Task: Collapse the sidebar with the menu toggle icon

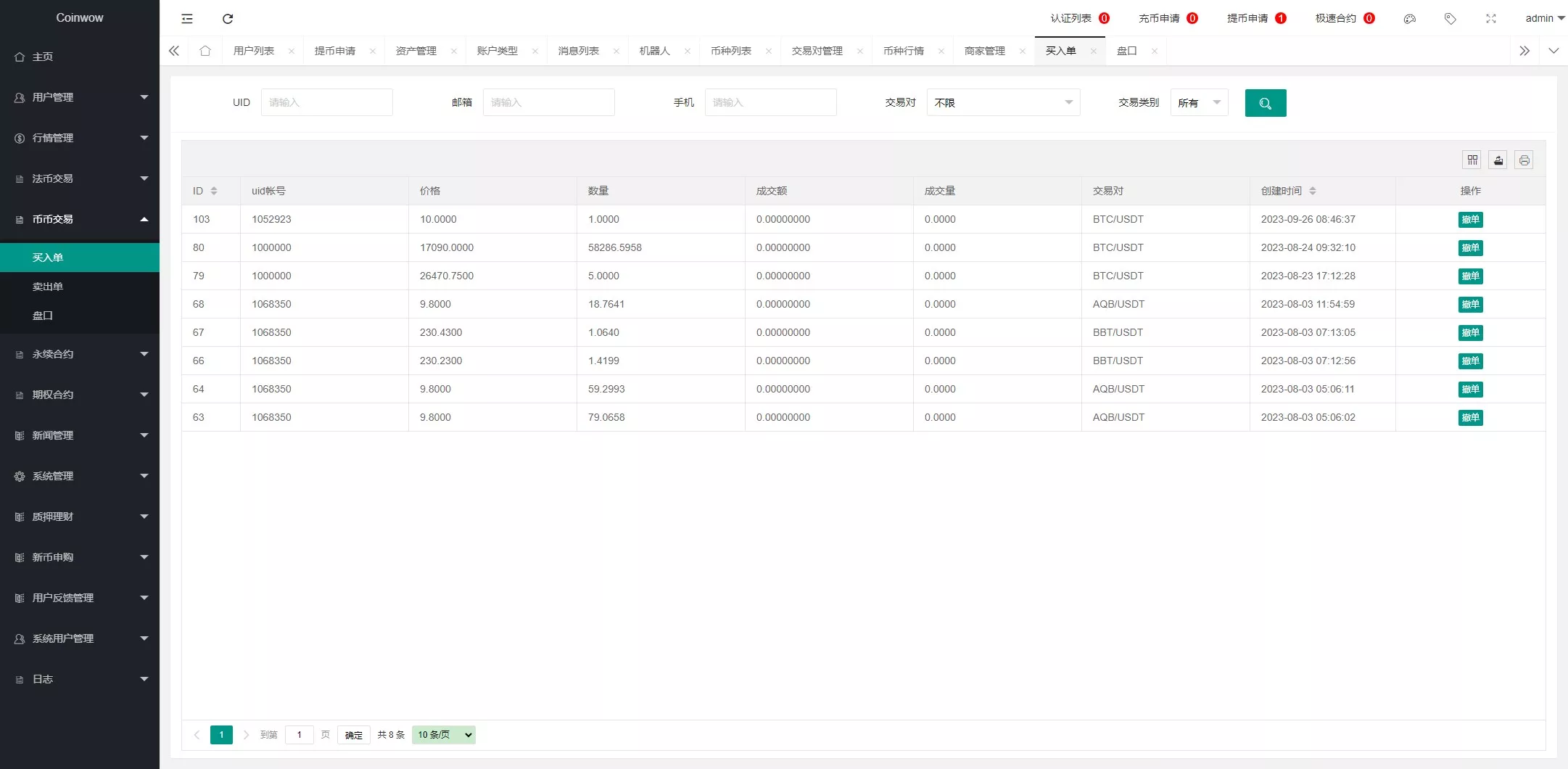Action: click(x=187, y=19)
